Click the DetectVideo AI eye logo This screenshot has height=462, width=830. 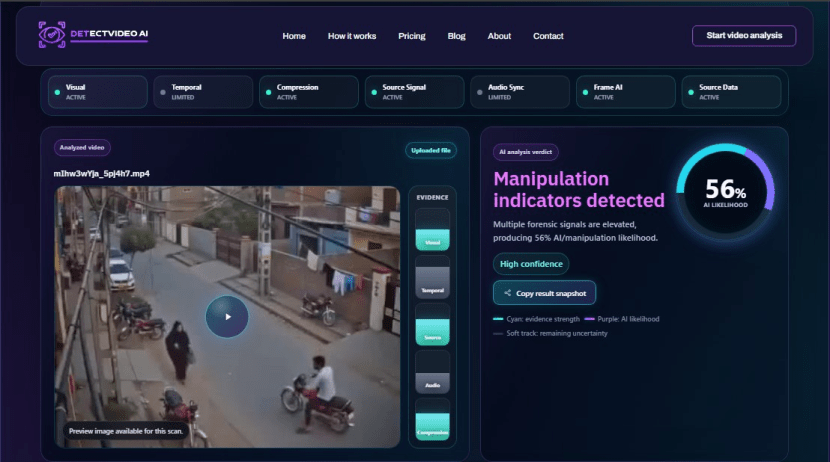click(x=52, y=35)
